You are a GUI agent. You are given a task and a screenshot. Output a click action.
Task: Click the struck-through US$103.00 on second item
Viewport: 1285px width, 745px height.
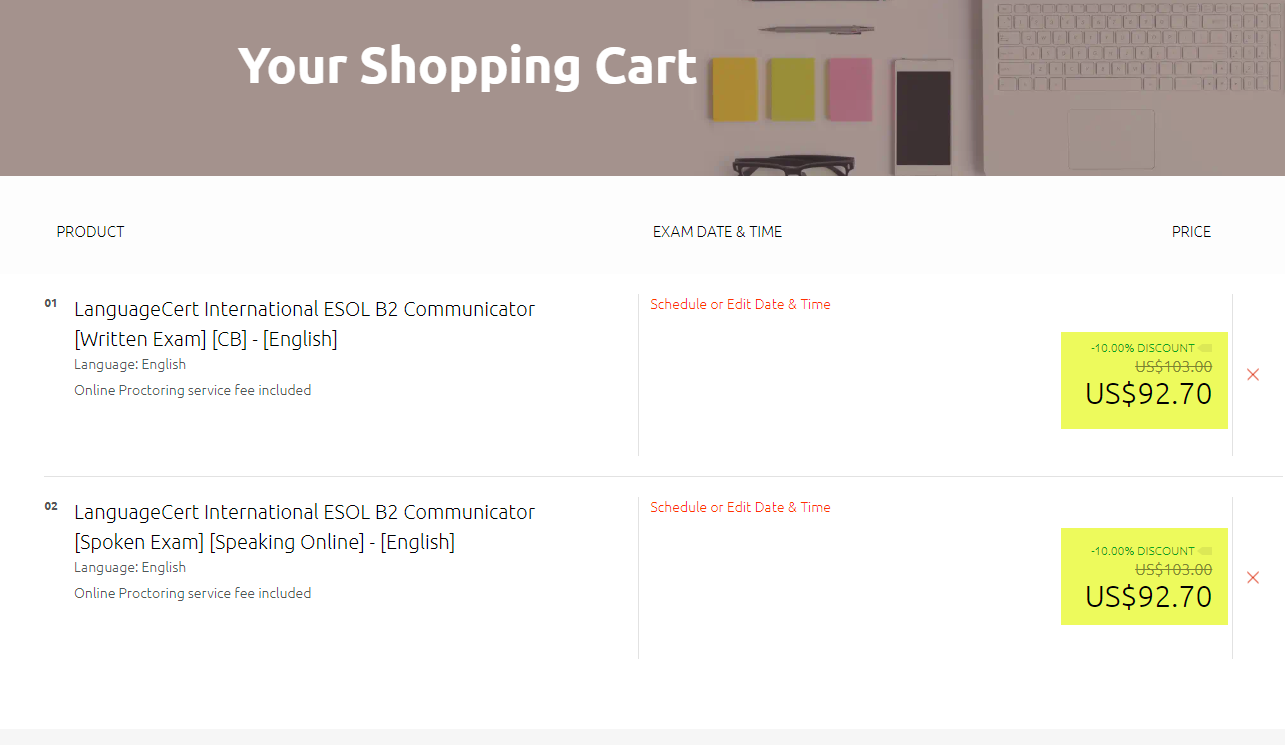pos(1174,570)
